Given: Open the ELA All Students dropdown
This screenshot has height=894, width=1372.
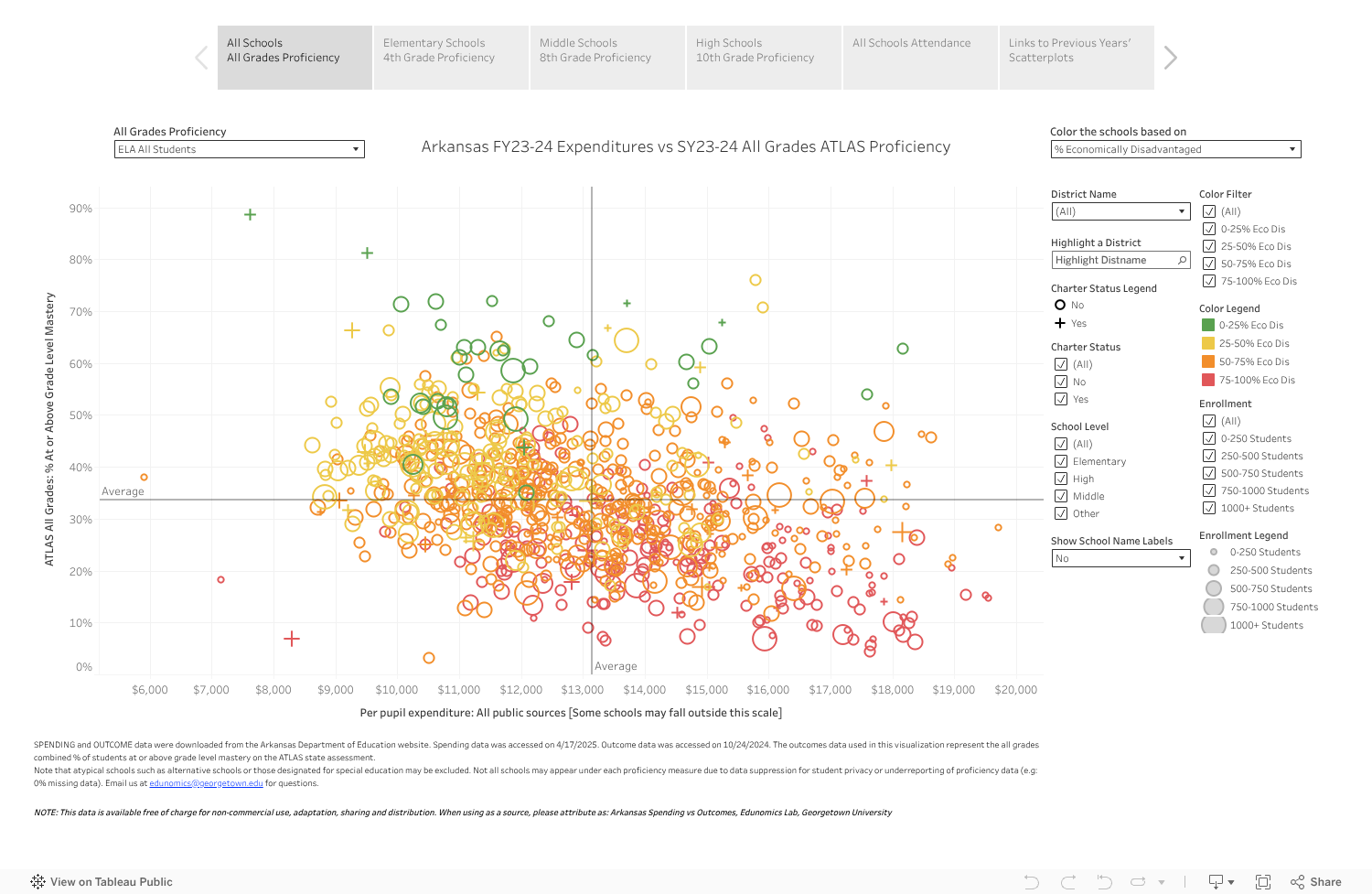Looking at the screenshot, I should point(240,149).
